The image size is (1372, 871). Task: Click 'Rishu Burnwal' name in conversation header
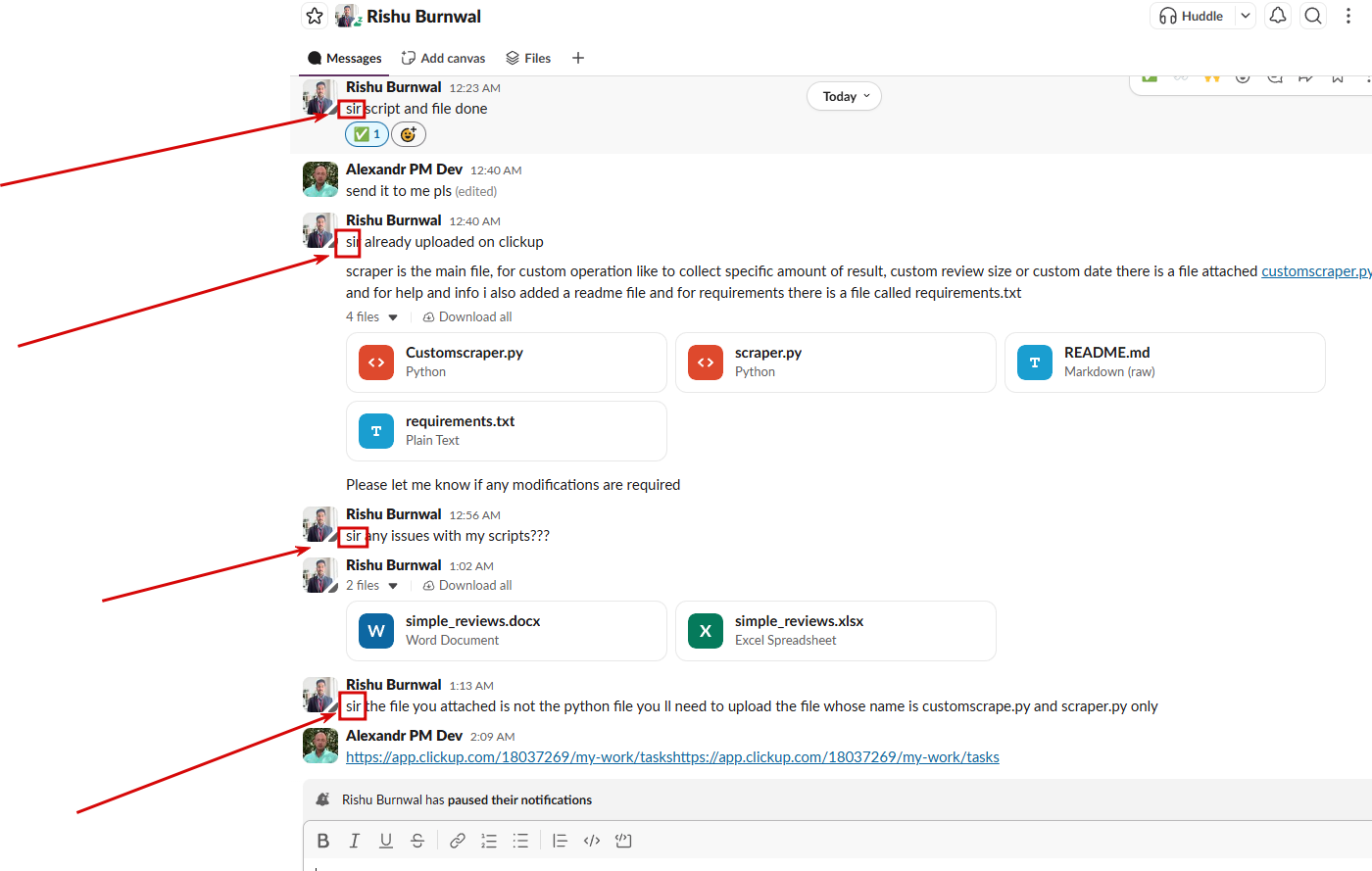[x=424, y=16]
